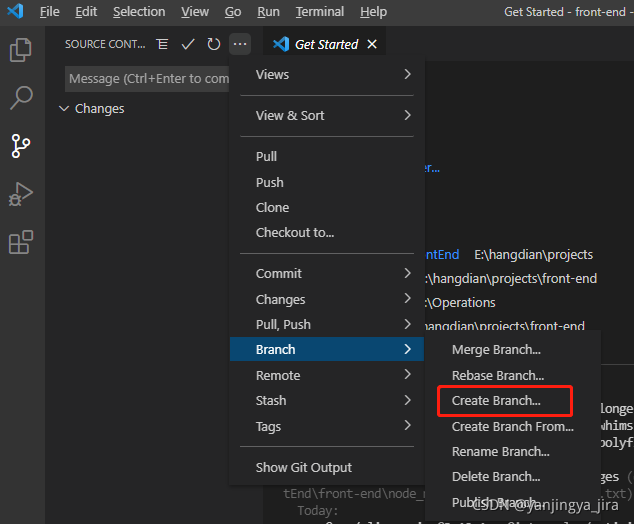The height and width of the screenshot is (524, 634).
Task: Open the Selection menu
Action: [x=139, y=12]
